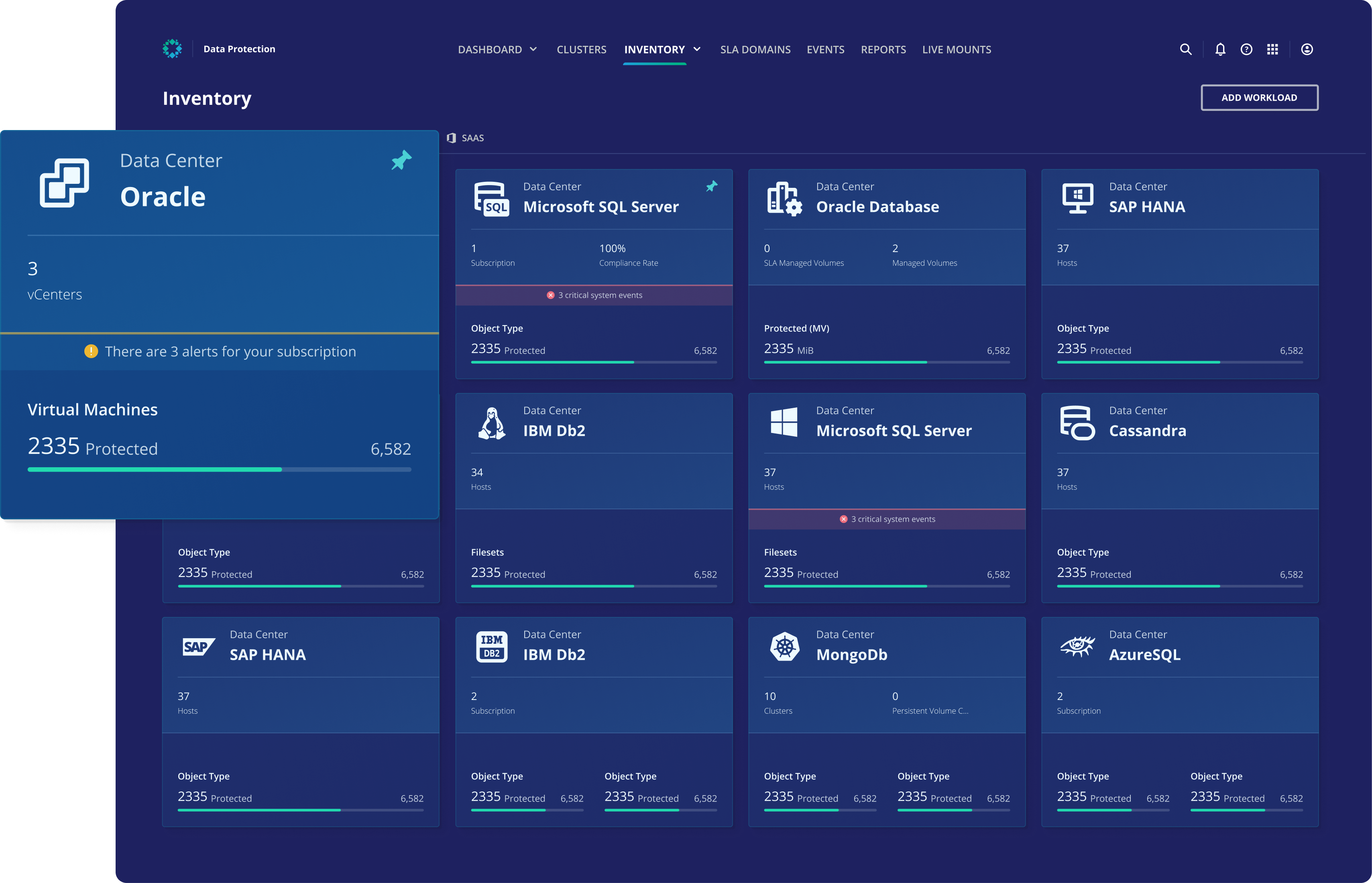Click the Windows logo on Microsoft SQL Server
The width and height of the screenshot is (1372, 883).
[x=784, y=422]
